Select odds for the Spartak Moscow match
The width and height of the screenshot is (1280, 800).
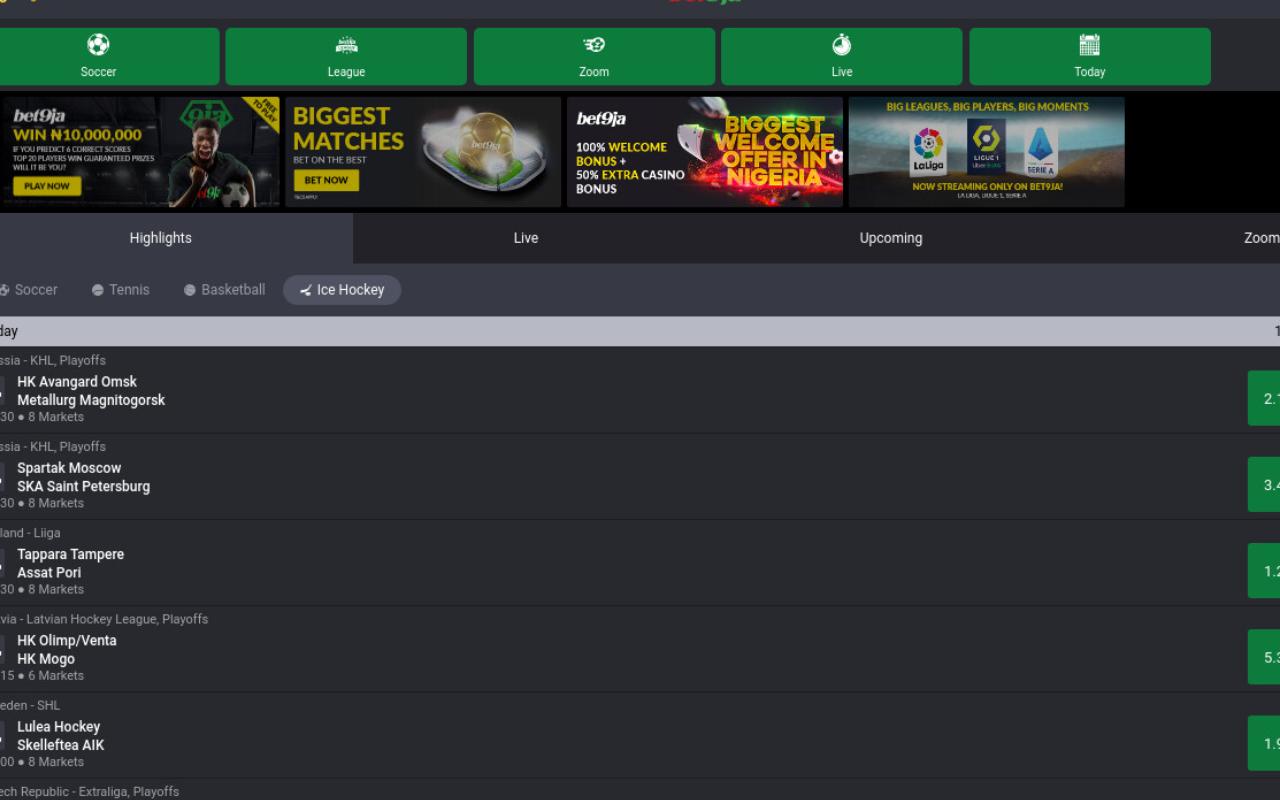pos(1264,484)
